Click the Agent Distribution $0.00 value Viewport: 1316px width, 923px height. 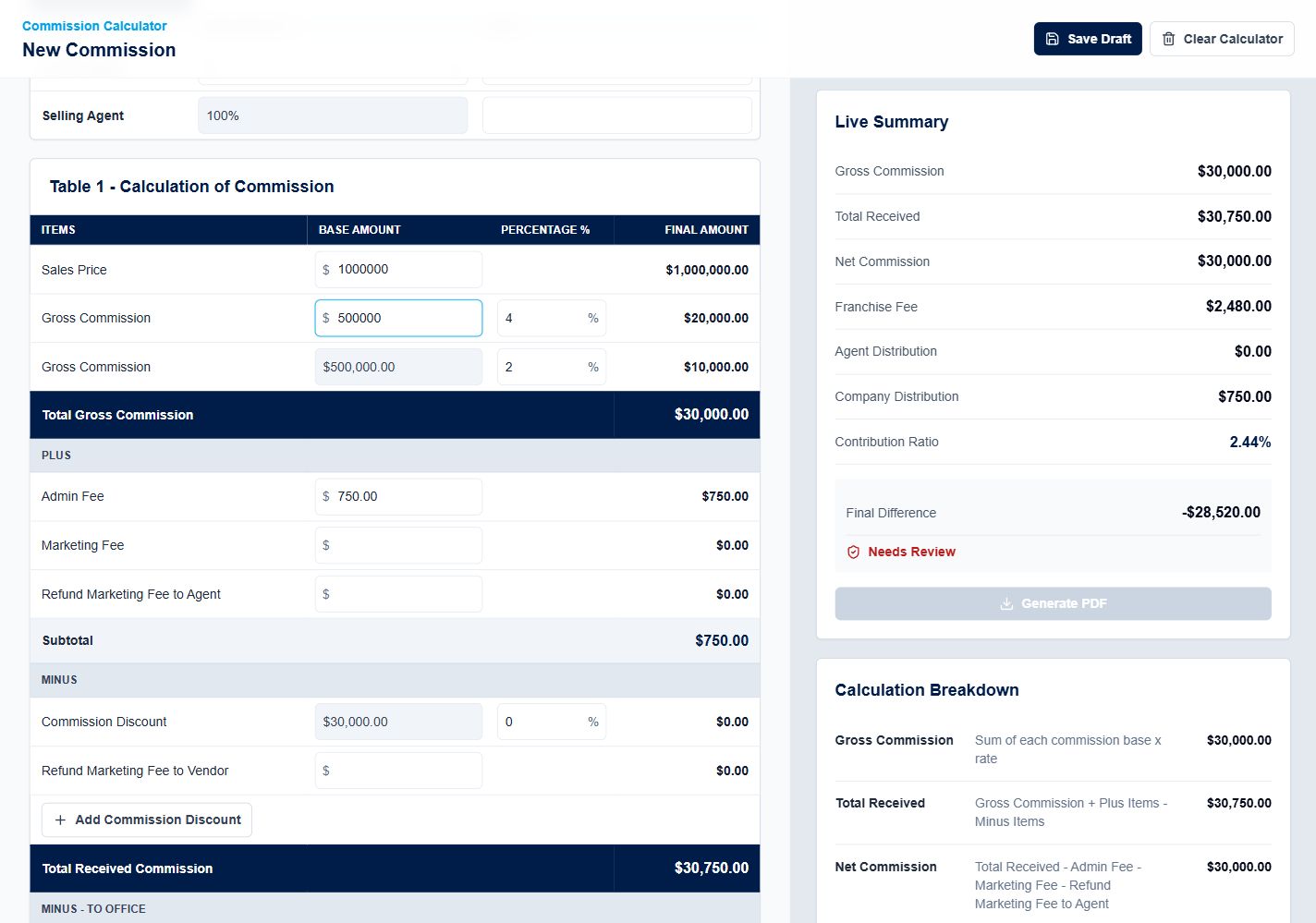(x=1253, y=351)
